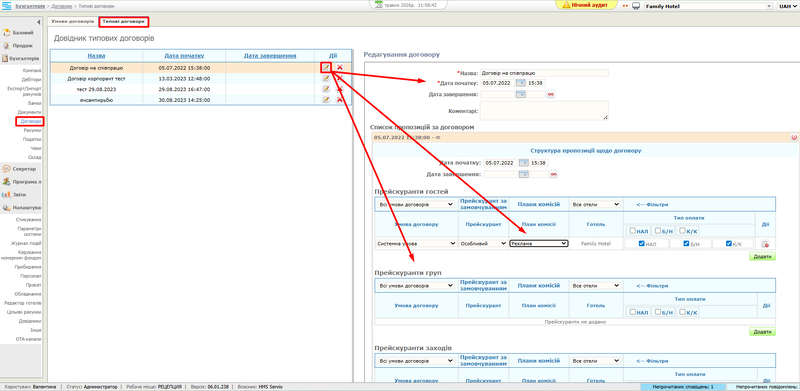Open guest pricelists 'Все отели' filter dropdown

[x=596, y=204]
